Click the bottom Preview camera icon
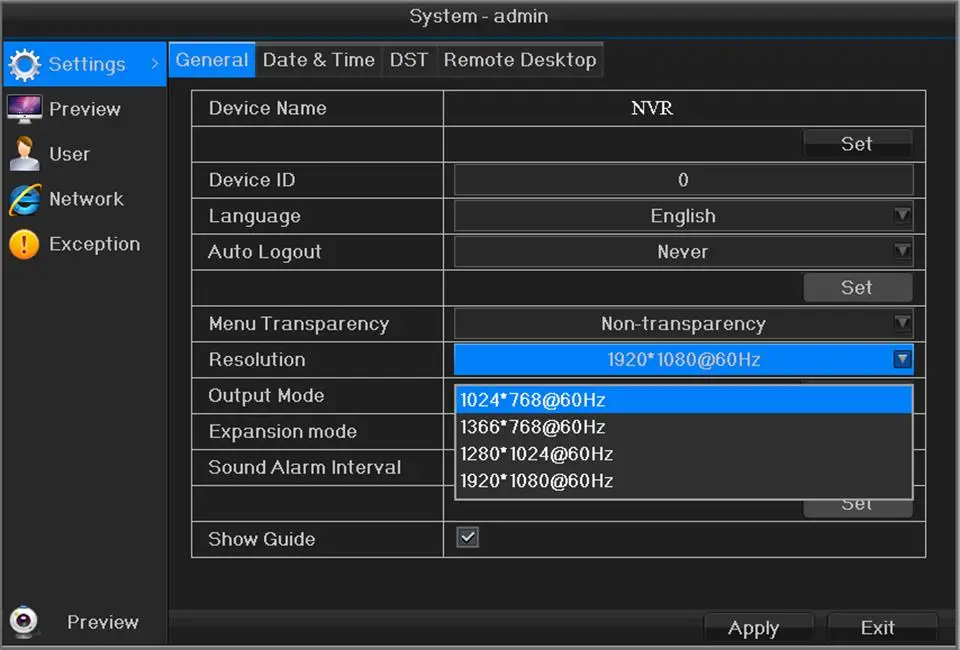The image size is (960, 650). 24,622
